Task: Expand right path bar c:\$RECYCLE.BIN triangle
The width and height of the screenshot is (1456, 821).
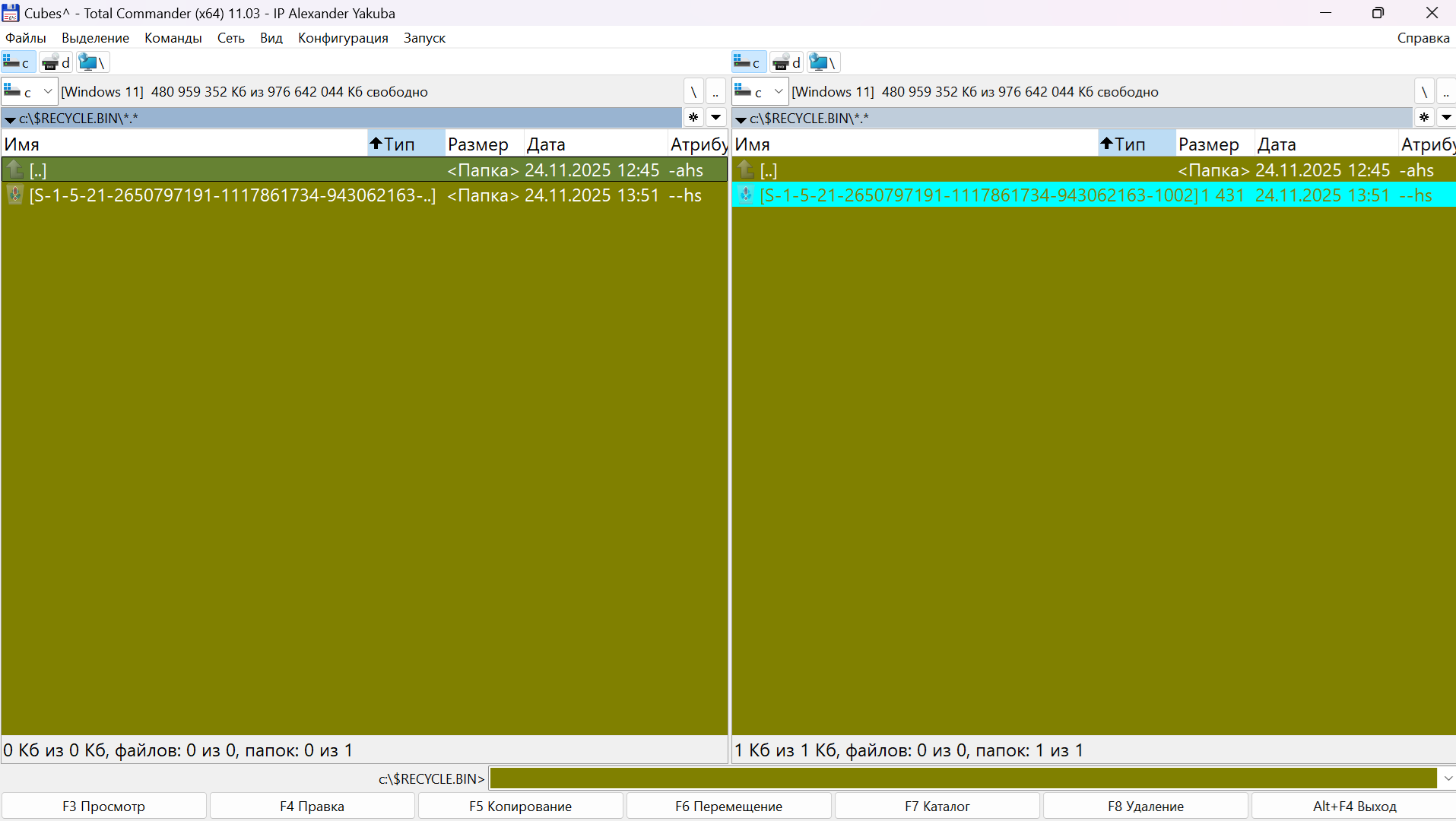Action: (x=741, y=119)
